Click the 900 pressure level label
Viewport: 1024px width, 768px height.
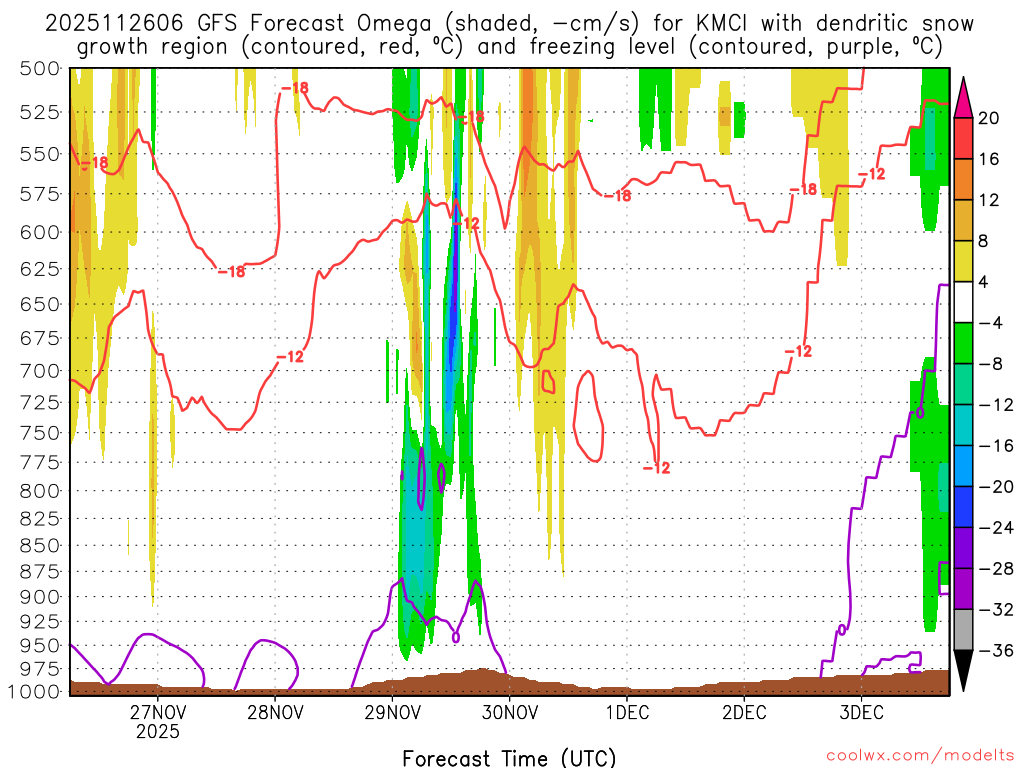40,596
